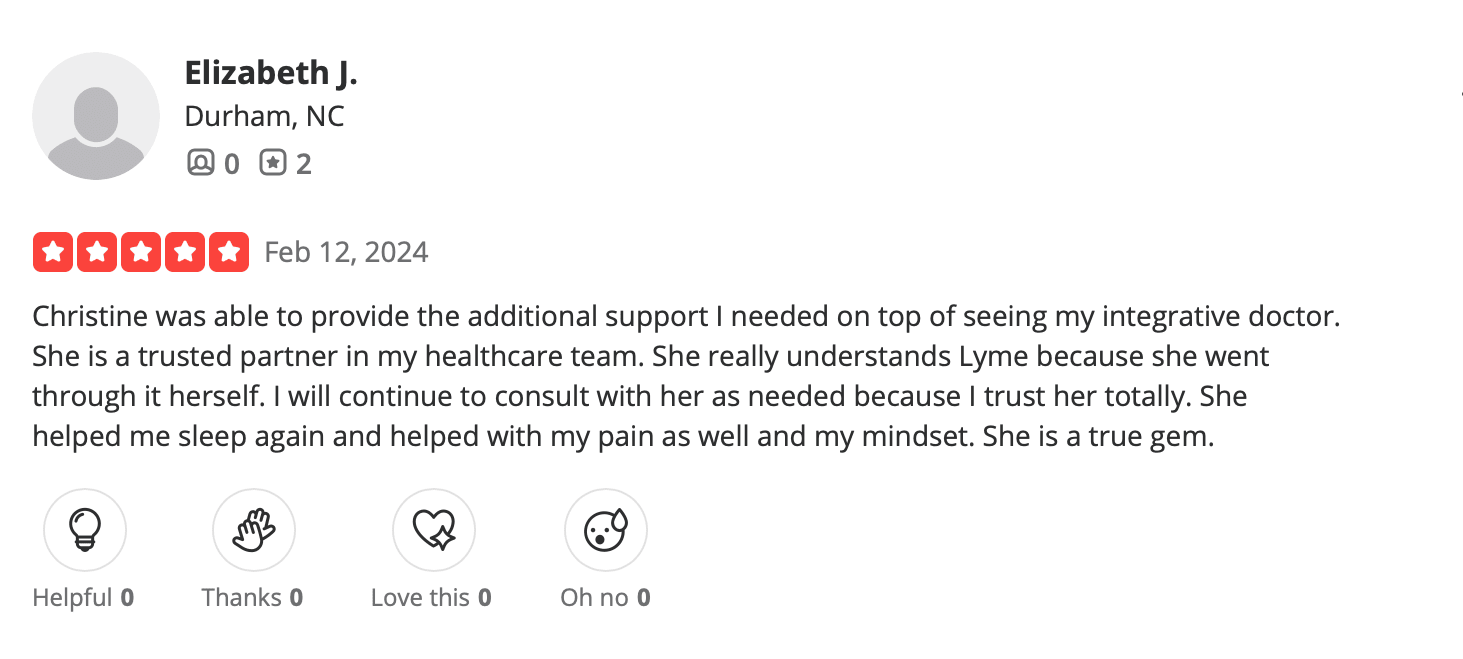This screenshot has width=1463, height=659.
Task: Open Elizabeth J. reviewer name link
Action: (x=271, y=72)
